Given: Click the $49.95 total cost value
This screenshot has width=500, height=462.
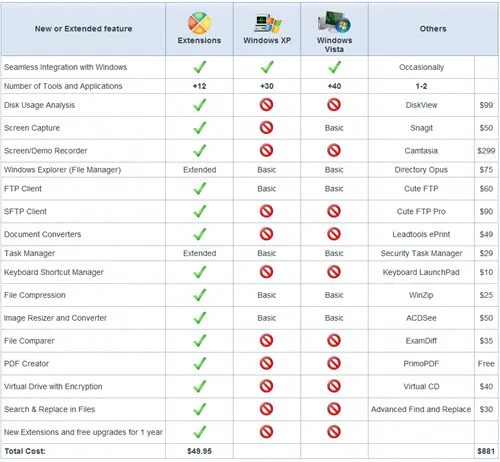Looking at the screenshot, I should [x=200, y=451].
